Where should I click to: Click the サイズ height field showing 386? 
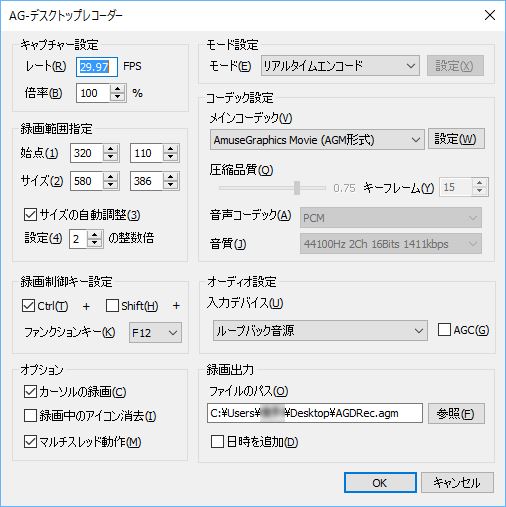point(147,181)
